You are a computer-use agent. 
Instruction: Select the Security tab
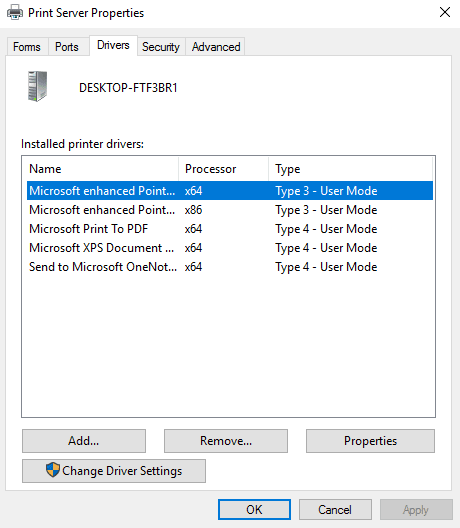click(x=161, y=47)
